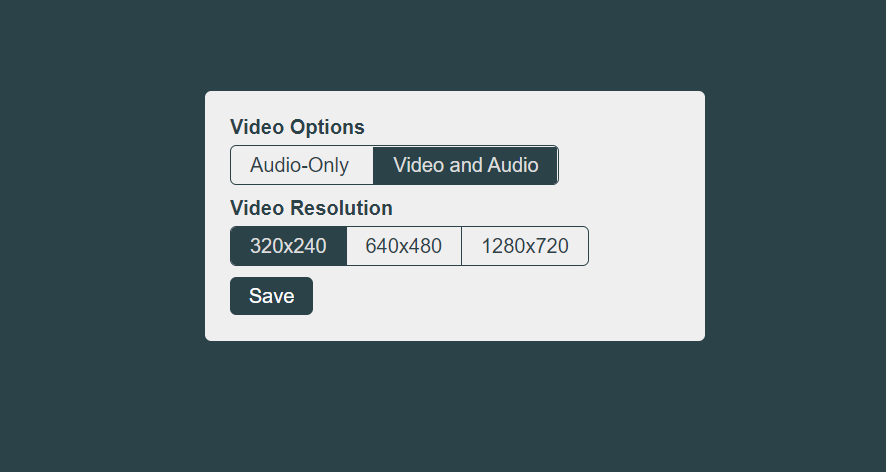Tap the middle resolution option 640x480
Image resolution: width=886 pixels, height=472 pixels.
[404, 246]
